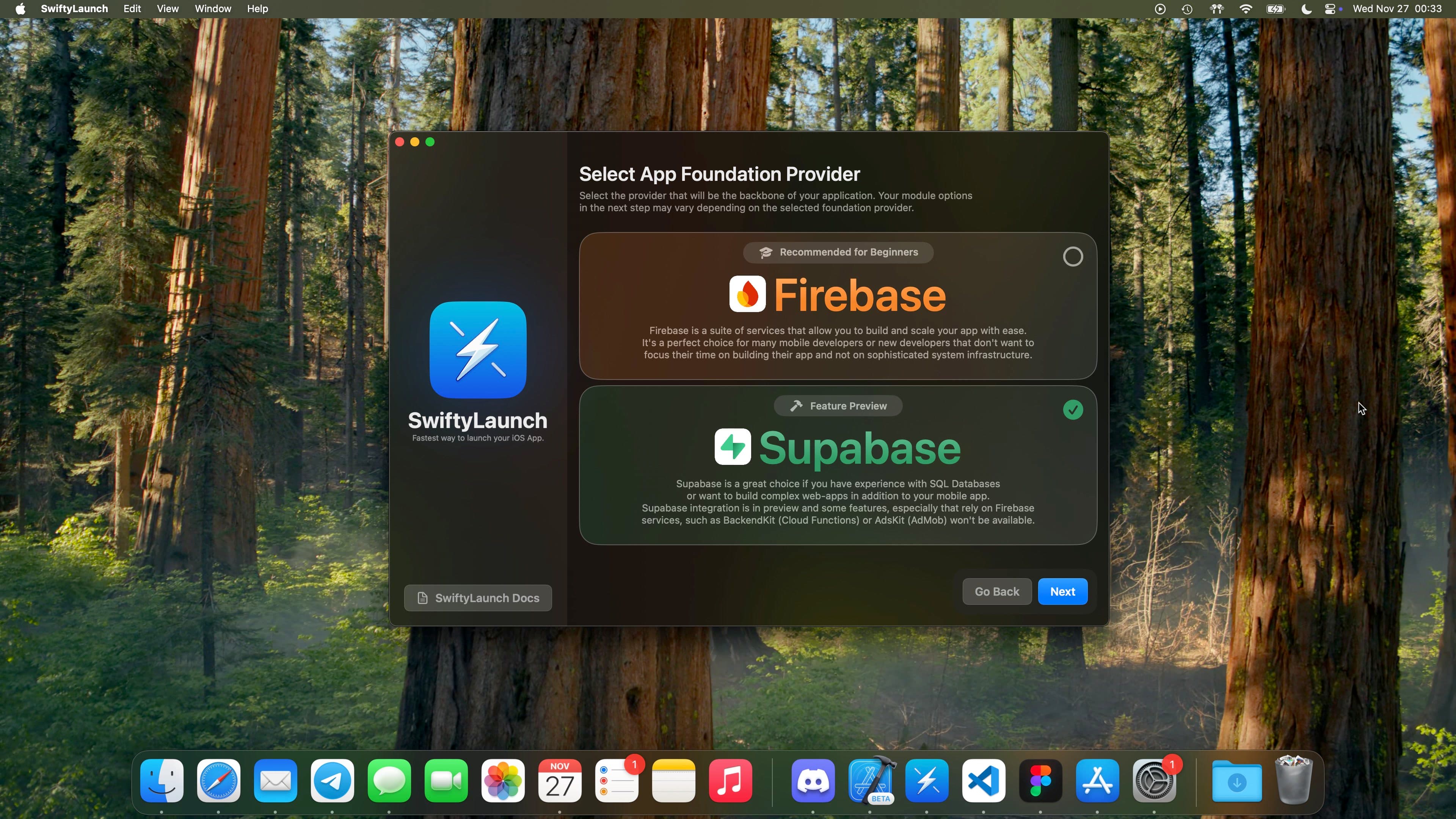The width and height of the screenshot is (1456, 819).
Task: Open the View menu
Action: click(167, 8)
